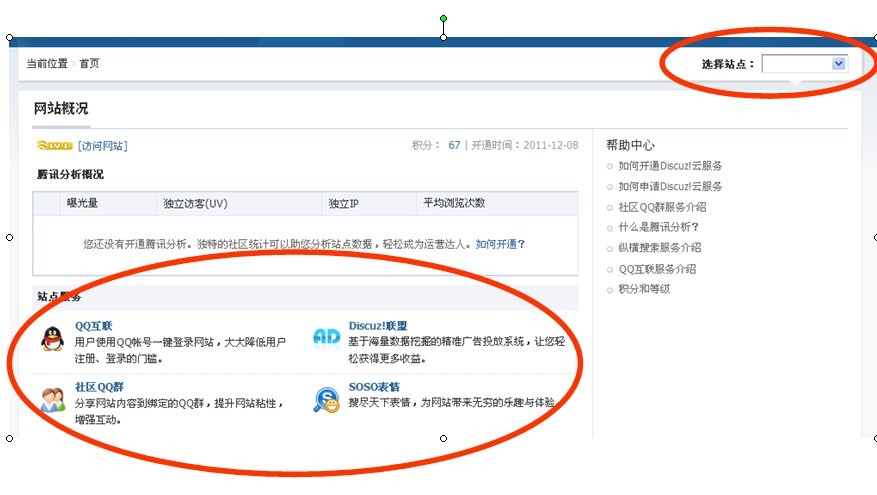Open help topic 社区QQ群服务介绍

662,207
